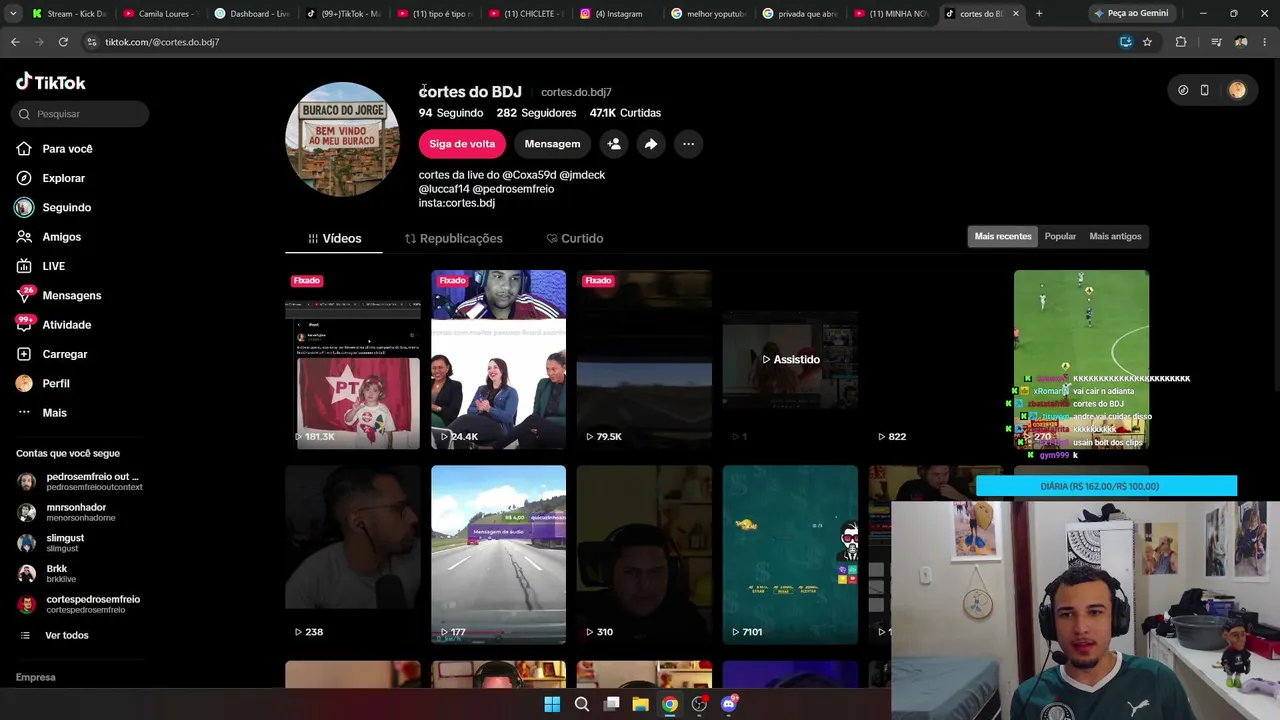Image resolution: width=1280 pixels, height=720 pixels.
Task: Click the add-friend icon beside Mensagem
Action: tap(614, 144)
